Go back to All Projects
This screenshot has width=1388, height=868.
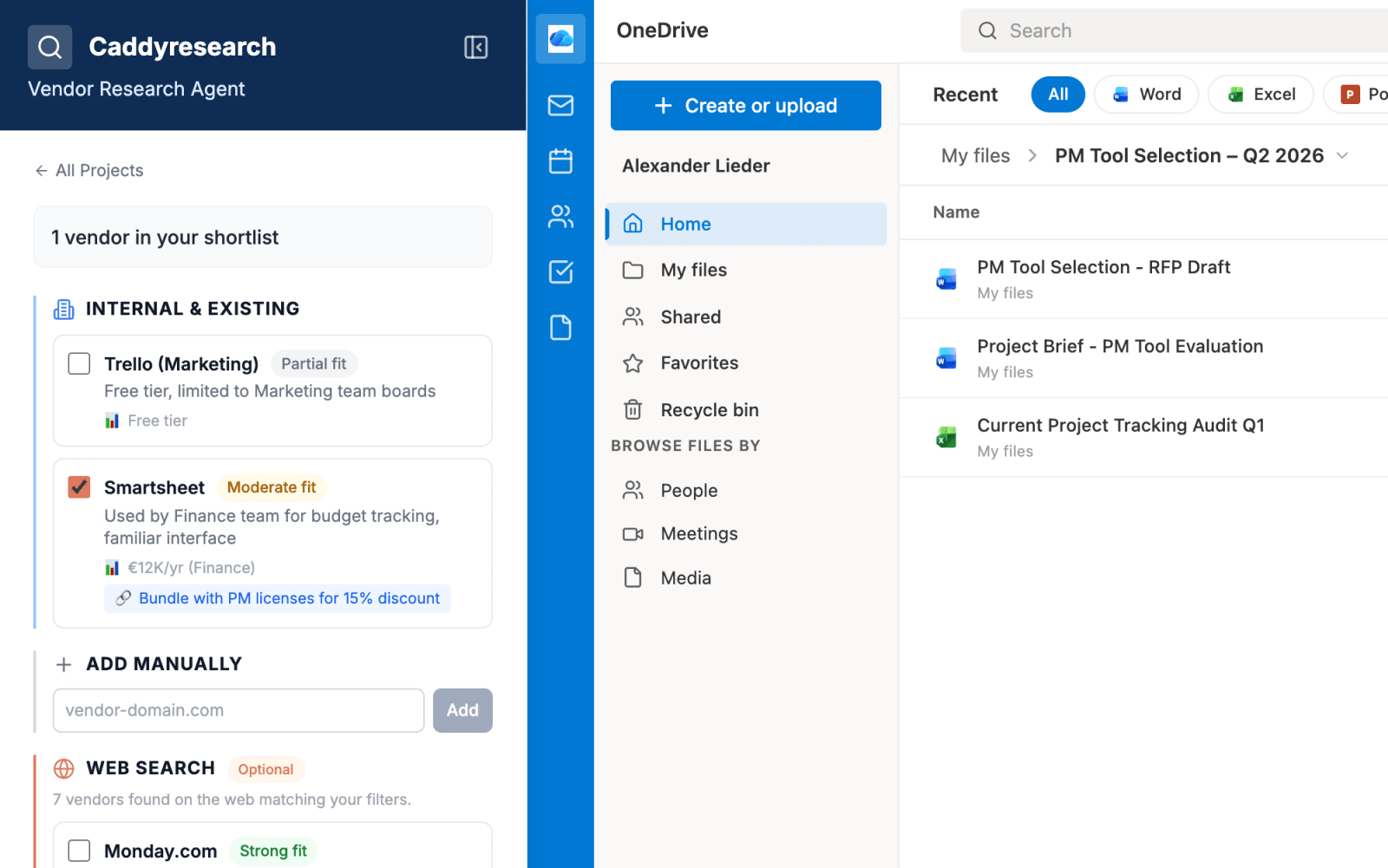[89, 171]
